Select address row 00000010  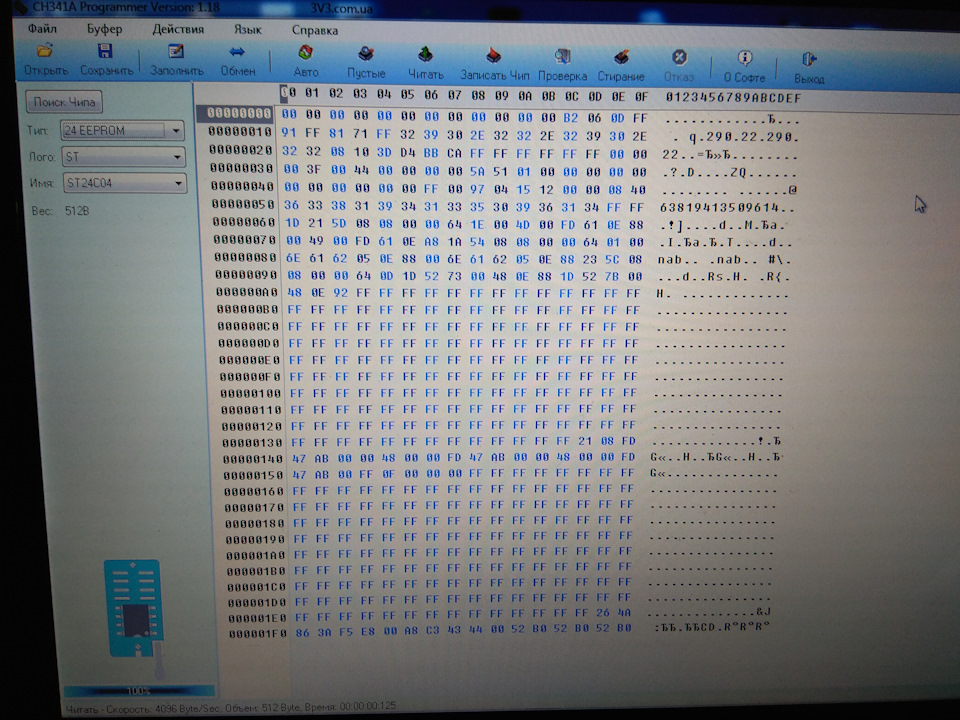pos(239,131)
